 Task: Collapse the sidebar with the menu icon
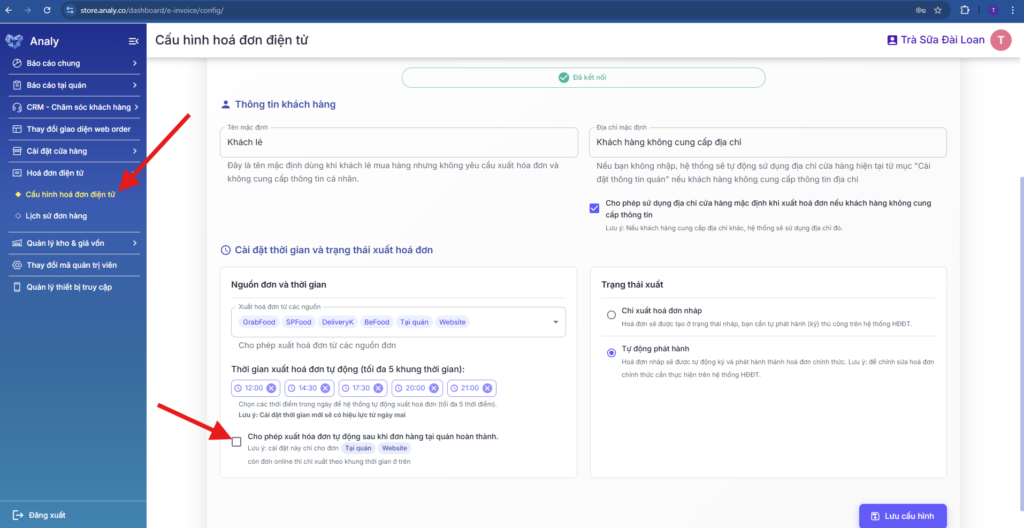click(x=133, y=41)
